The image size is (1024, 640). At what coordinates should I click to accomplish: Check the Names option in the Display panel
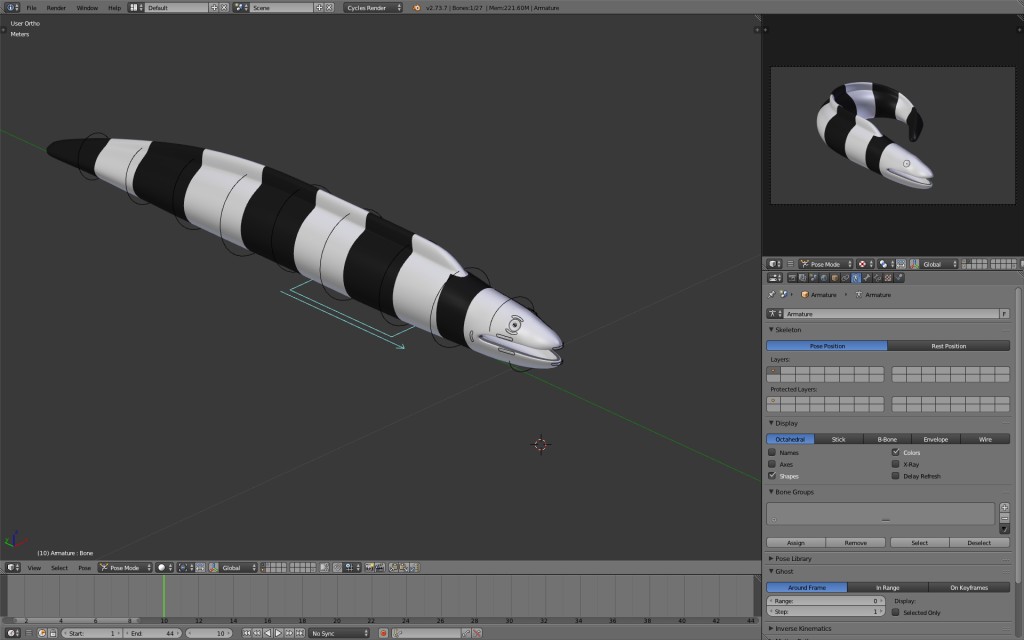click(772, 452)
